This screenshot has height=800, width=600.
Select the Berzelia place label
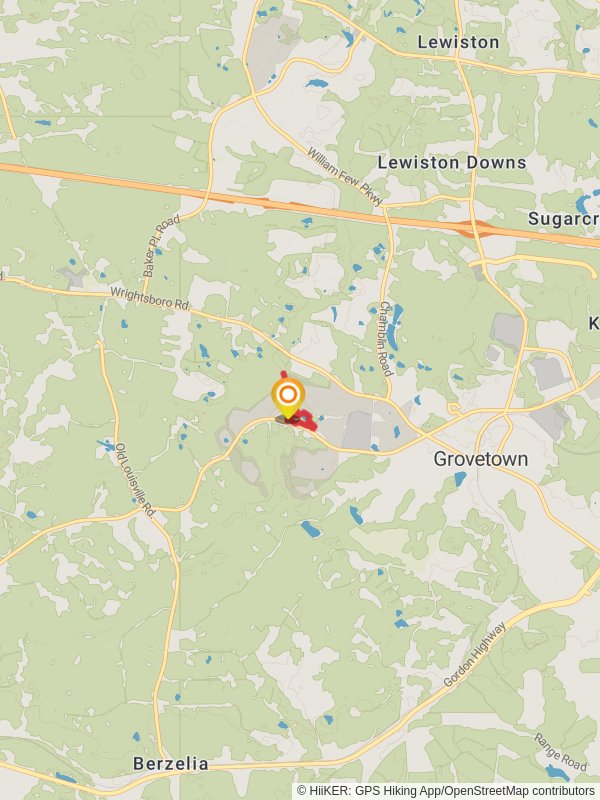point(170,764)
